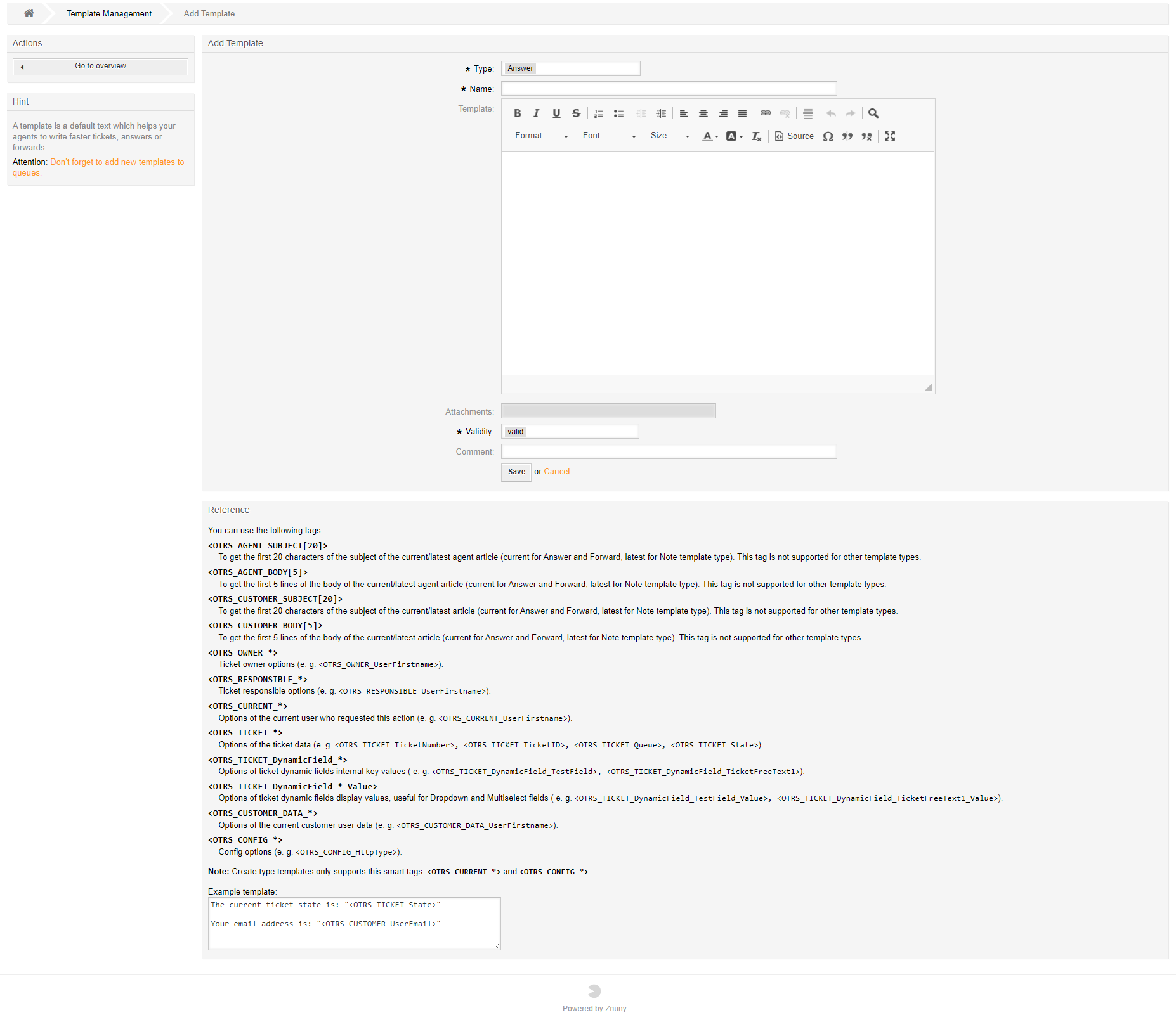The width and height of the screenshot is (1176, 1022).
Task: Toggle strikethrough formatting
Action: tap(576, 113)
